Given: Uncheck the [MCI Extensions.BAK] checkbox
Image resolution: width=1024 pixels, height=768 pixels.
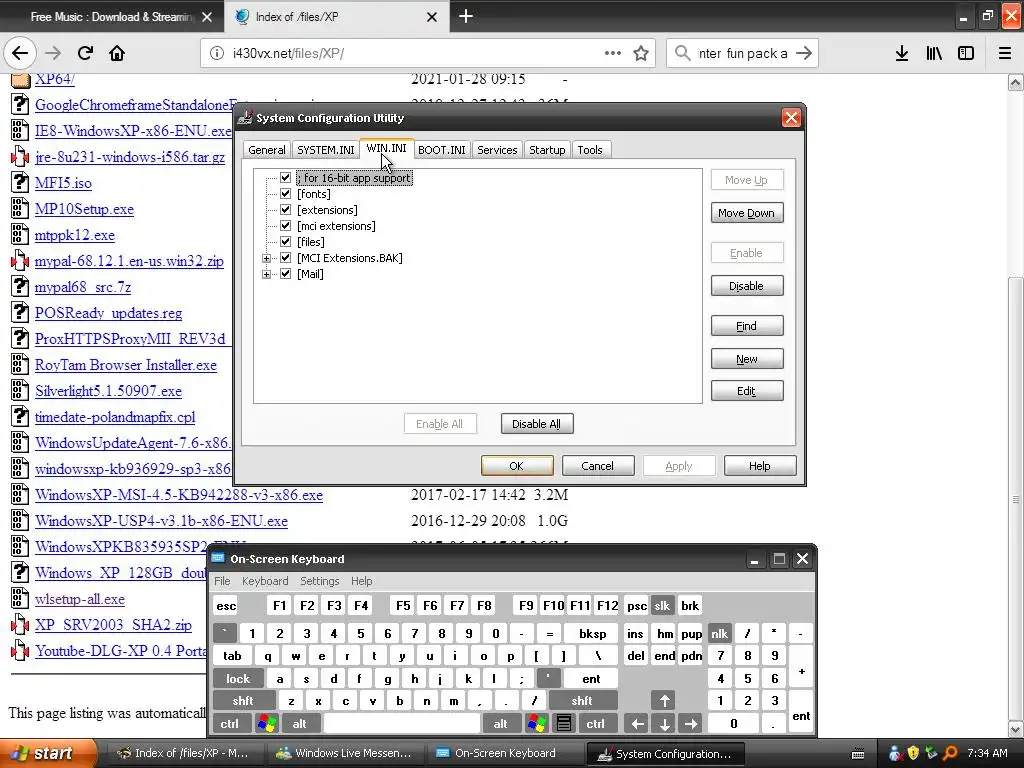Looking at the screenshot, I should pos(285,258).
